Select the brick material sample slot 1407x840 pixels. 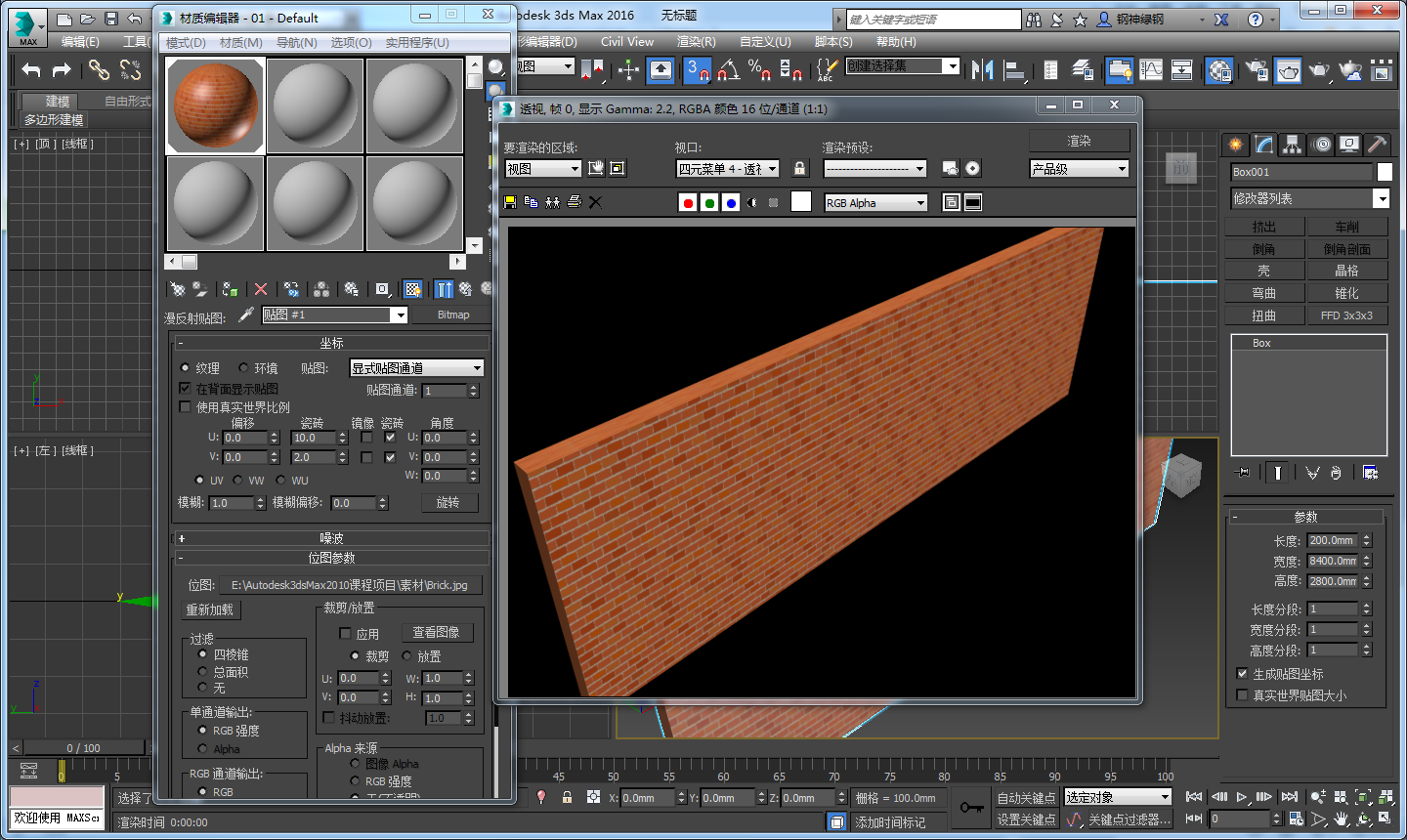(x=216, y=105)
